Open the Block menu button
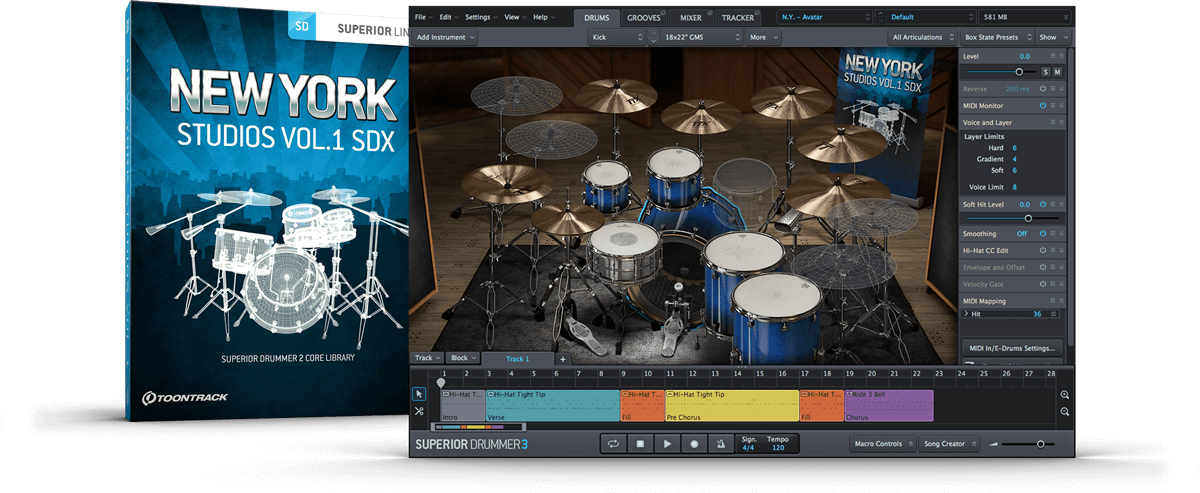 [463, 358]
